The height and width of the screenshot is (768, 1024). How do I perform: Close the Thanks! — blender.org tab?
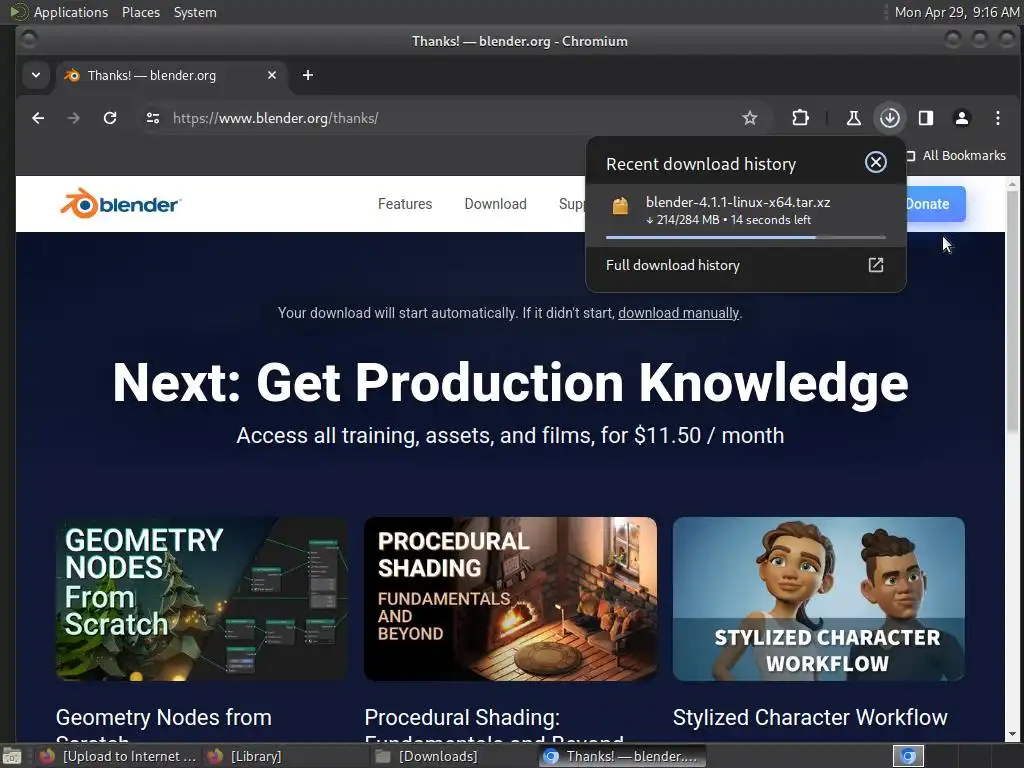pos(272,75)
